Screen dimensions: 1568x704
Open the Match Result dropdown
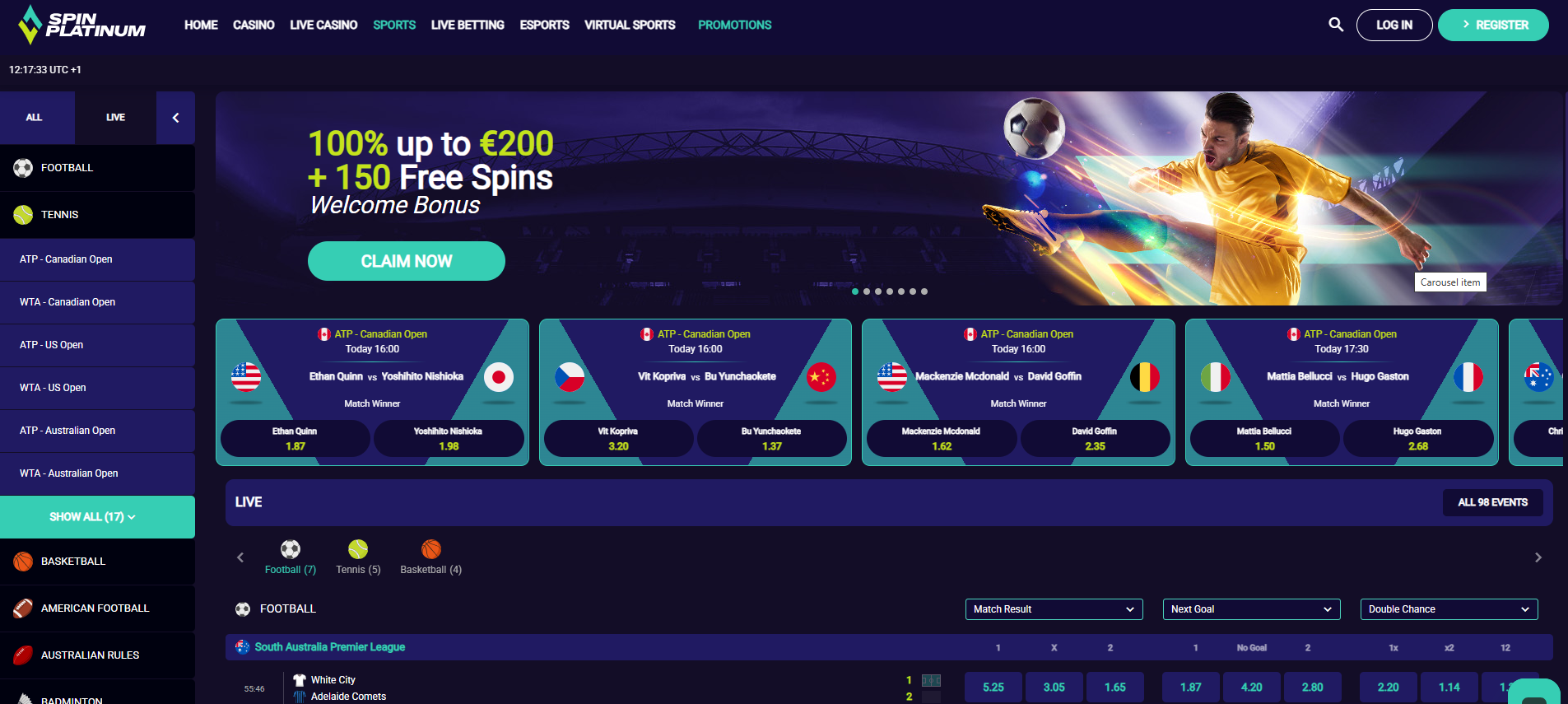coord(1054,609)
